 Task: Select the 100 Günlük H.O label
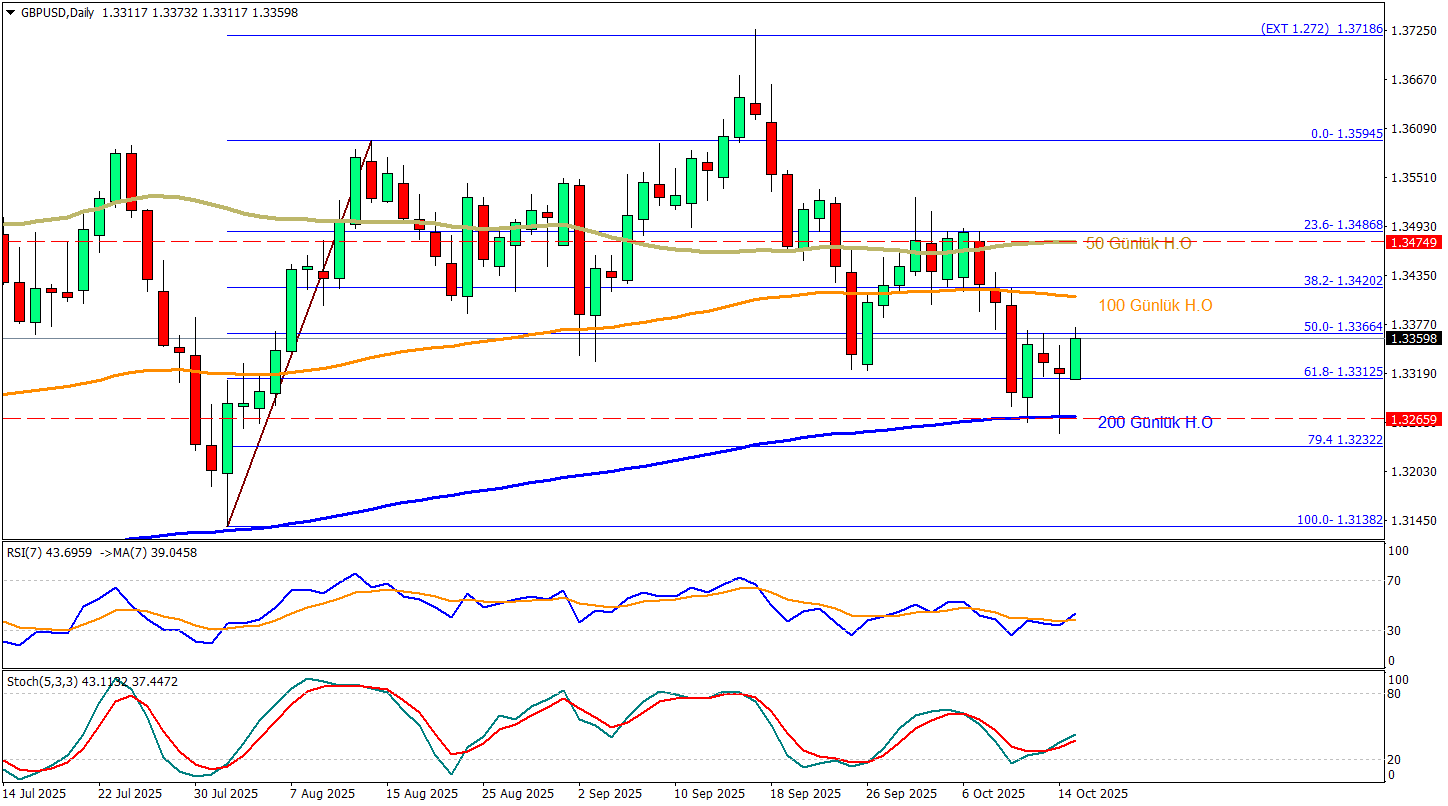[x=1155, y=305]
